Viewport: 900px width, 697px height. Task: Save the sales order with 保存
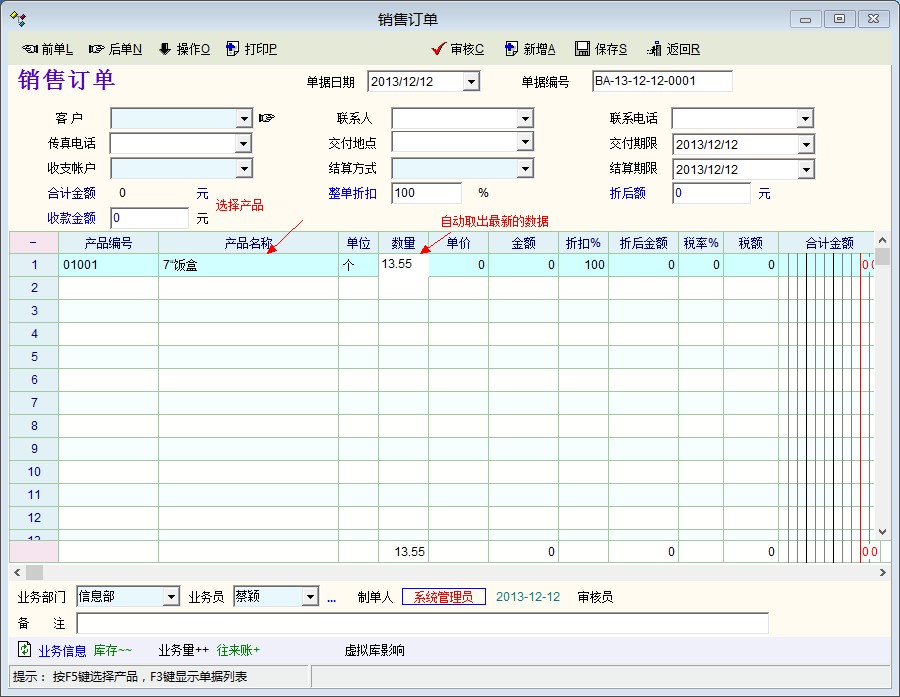601,49
